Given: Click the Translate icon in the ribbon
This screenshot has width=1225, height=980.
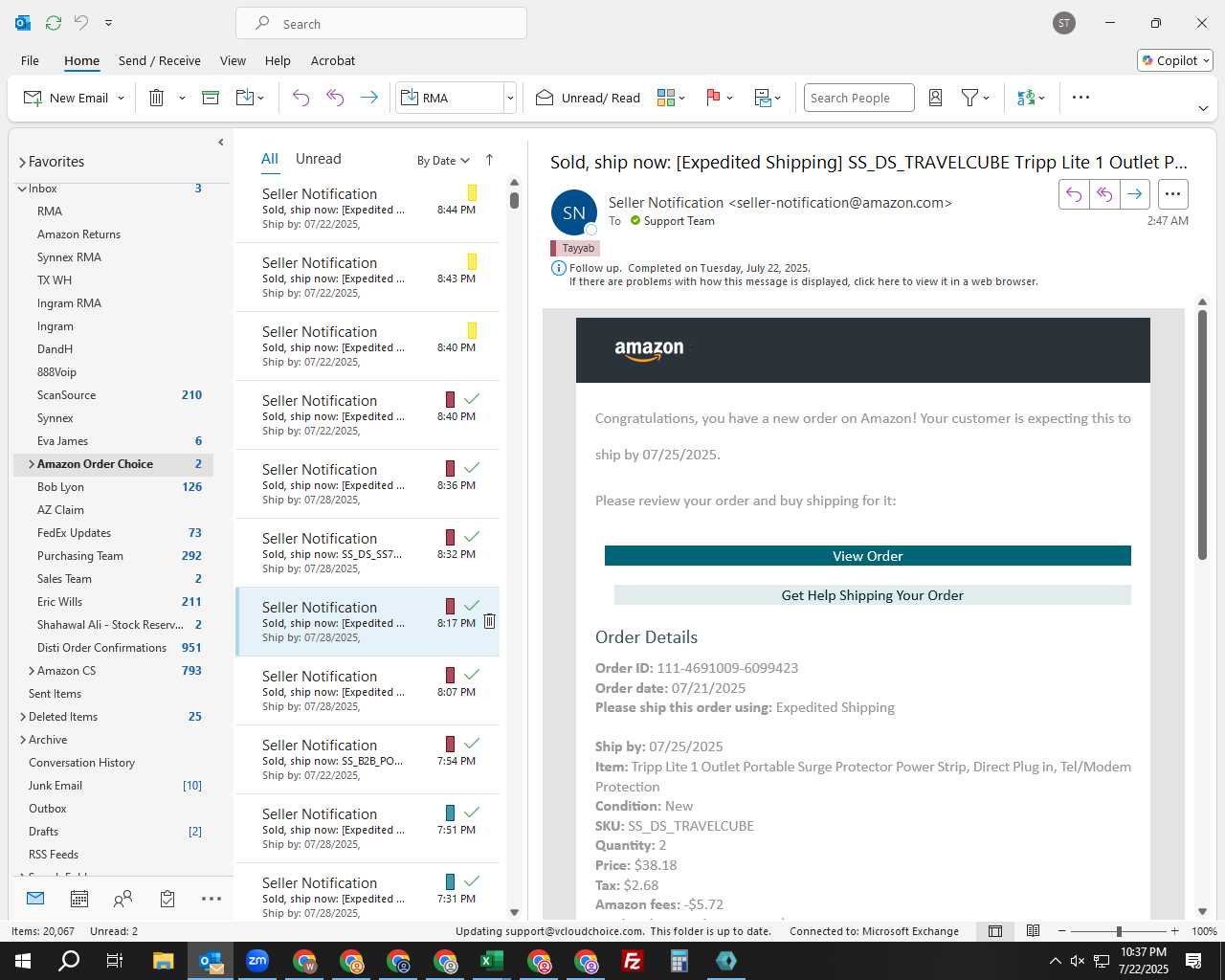Looking at the screenshot, I should [x=1026, y=98].
